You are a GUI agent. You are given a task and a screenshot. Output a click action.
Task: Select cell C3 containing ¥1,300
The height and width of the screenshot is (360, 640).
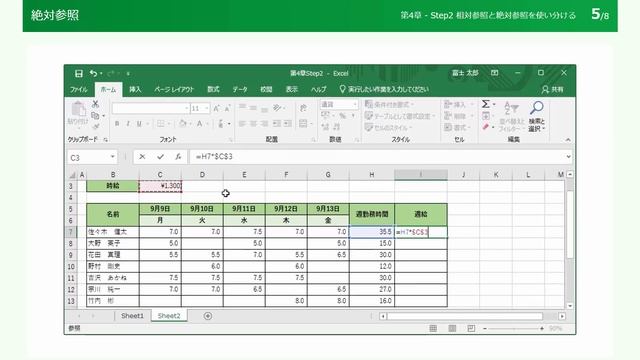click(x=160, y=186)
